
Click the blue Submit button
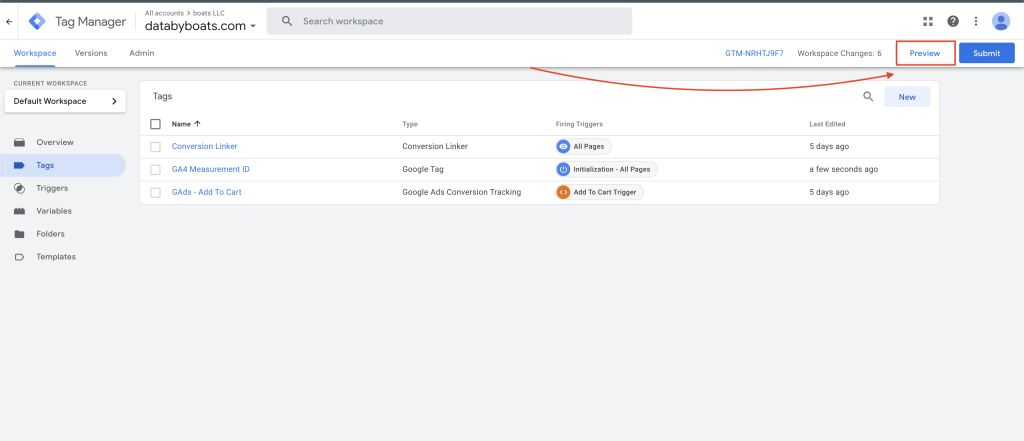pyautogui.click(x=986, y=54)
